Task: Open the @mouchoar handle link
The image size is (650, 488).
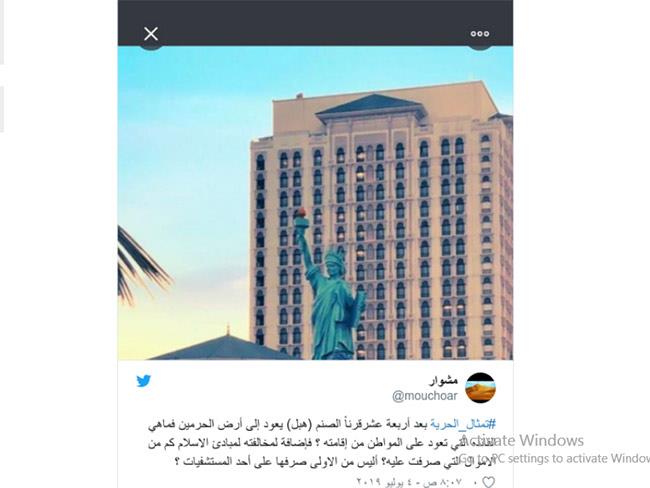Action: pos(425,396)
